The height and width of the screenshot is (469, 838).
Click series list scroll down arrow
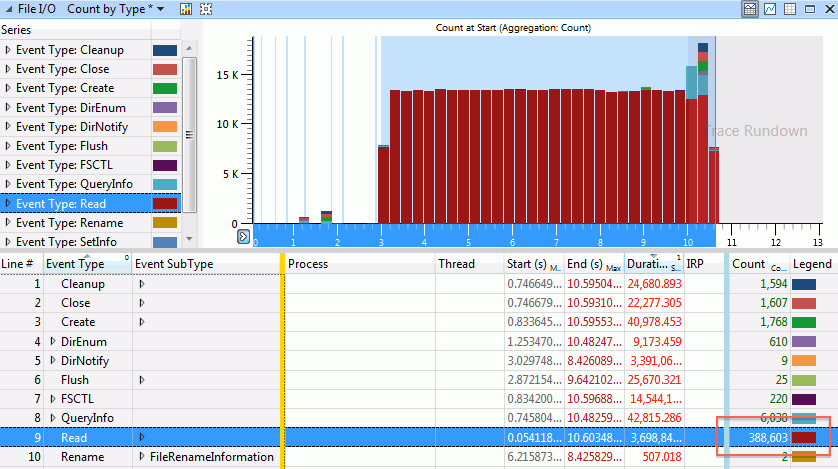tap(189, 239)
